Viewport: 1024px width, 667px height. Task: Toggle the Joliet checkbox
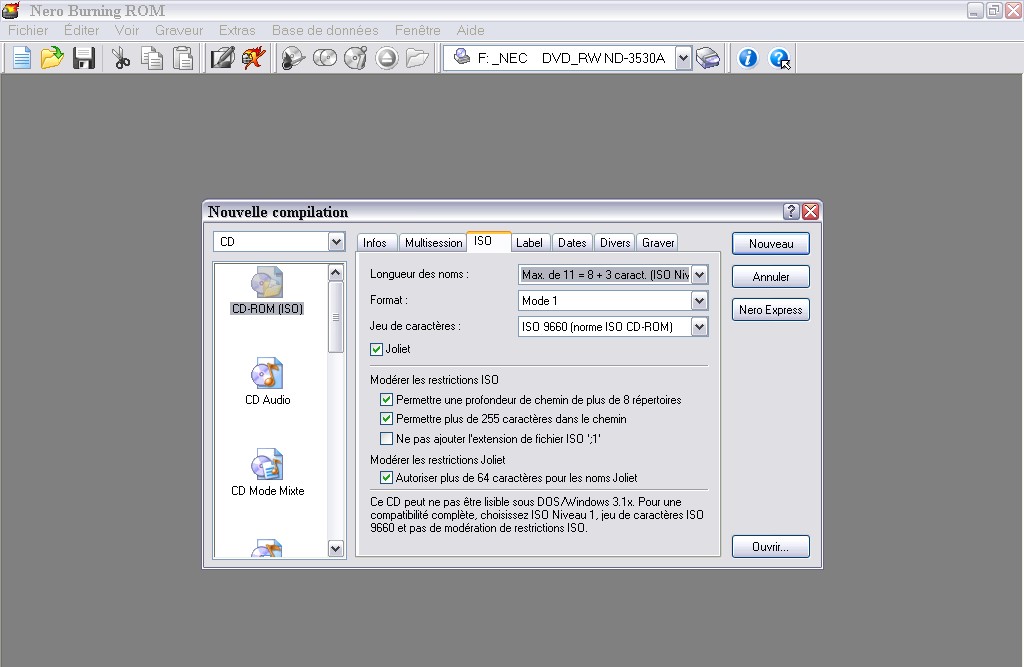(x=376, y=349)
